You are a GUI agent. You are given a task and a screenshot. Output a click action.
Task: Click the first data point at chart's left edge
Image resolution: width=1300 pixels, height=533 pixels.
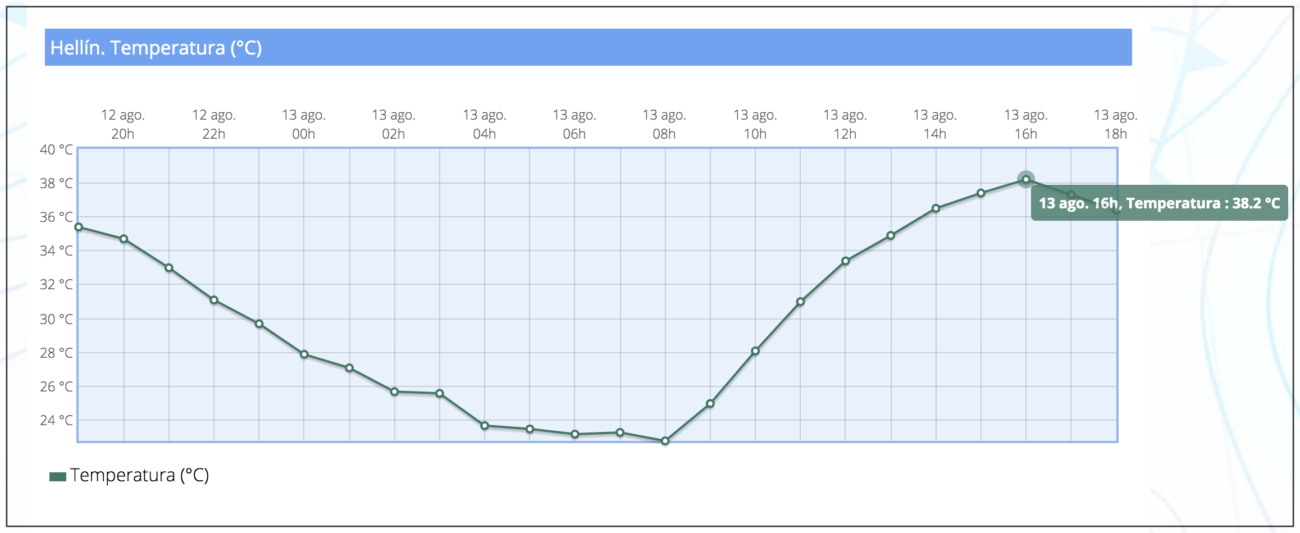[x=79, y=227]
